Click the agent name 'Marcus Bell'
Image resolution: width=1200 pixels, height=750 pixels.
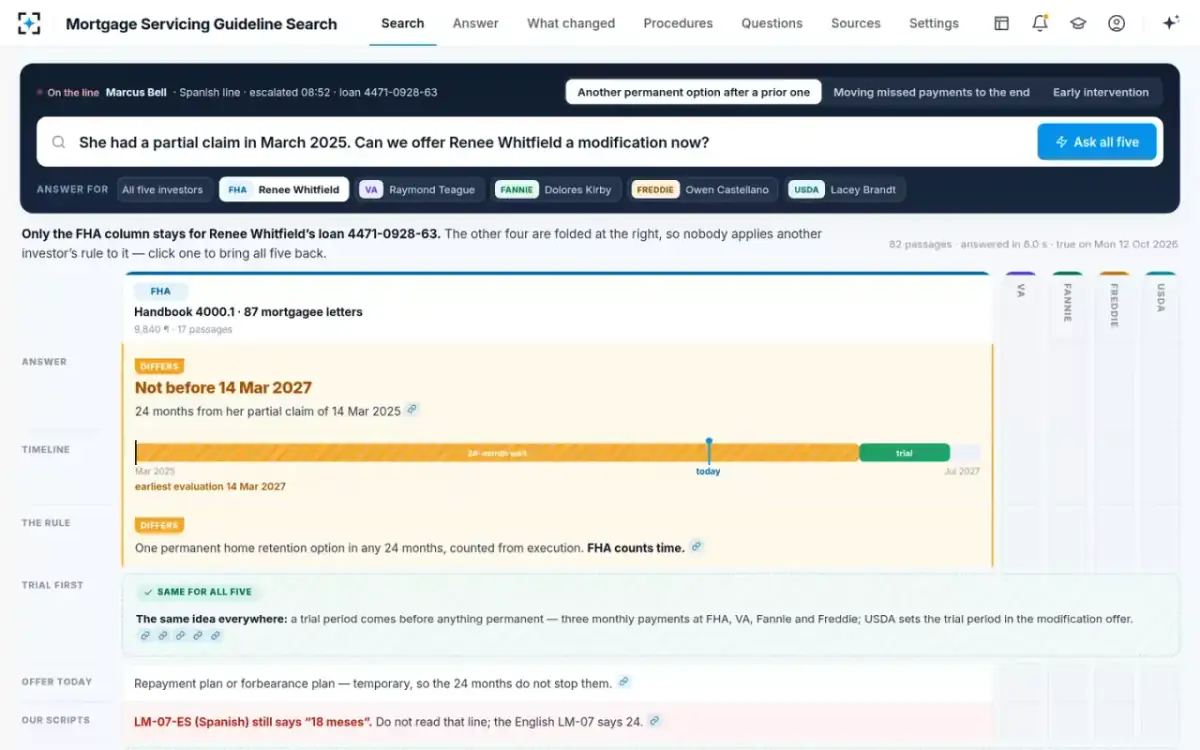(136, 92)
